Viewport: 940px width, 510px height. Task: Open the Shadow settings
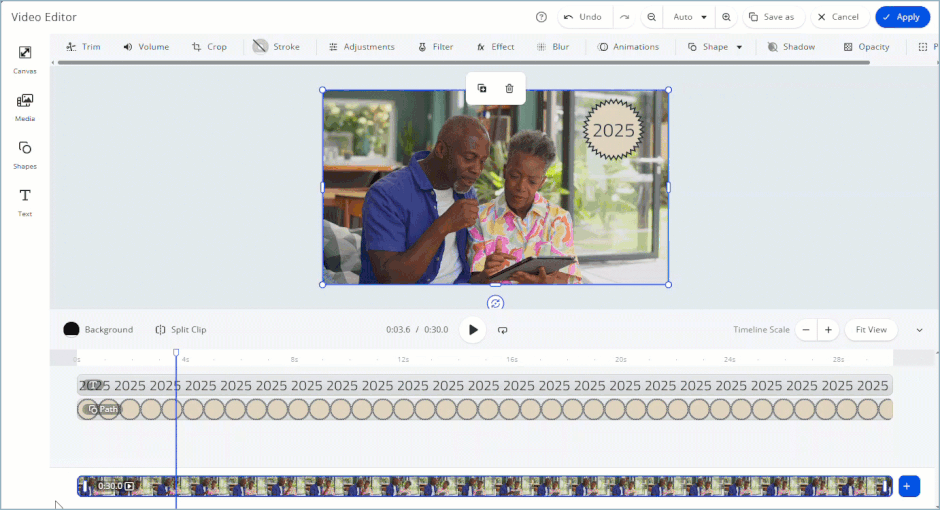[791, 47]
